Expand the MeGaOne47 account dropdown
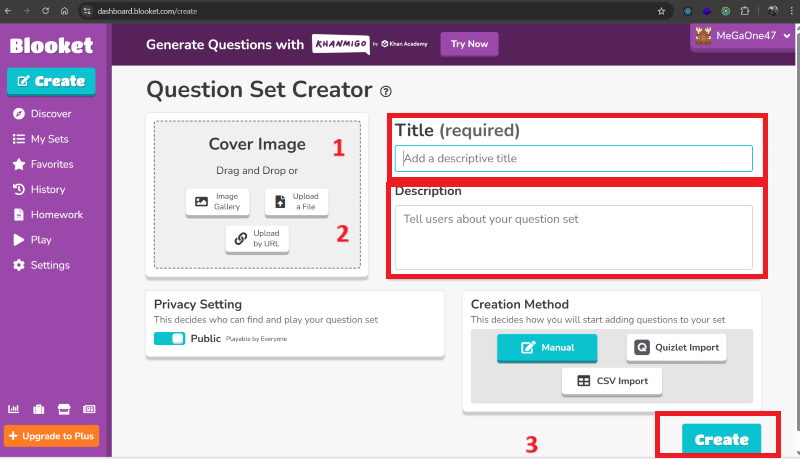The width and height of the screenshot is (800, 459). [742, 36]
